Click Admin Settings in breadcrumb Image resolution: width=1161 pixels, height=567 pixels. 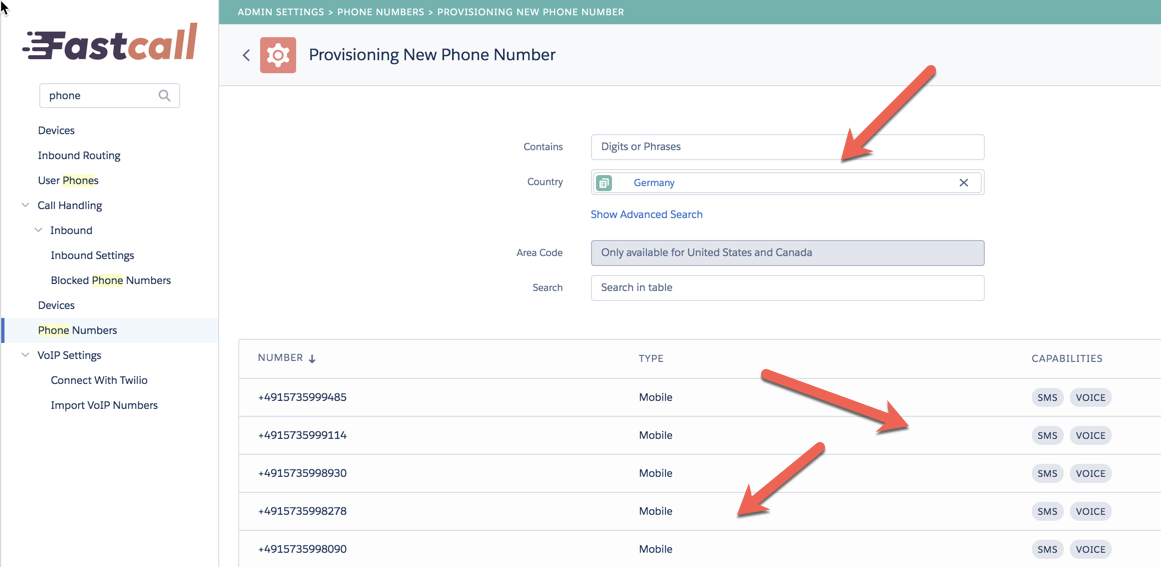[281, 12]
